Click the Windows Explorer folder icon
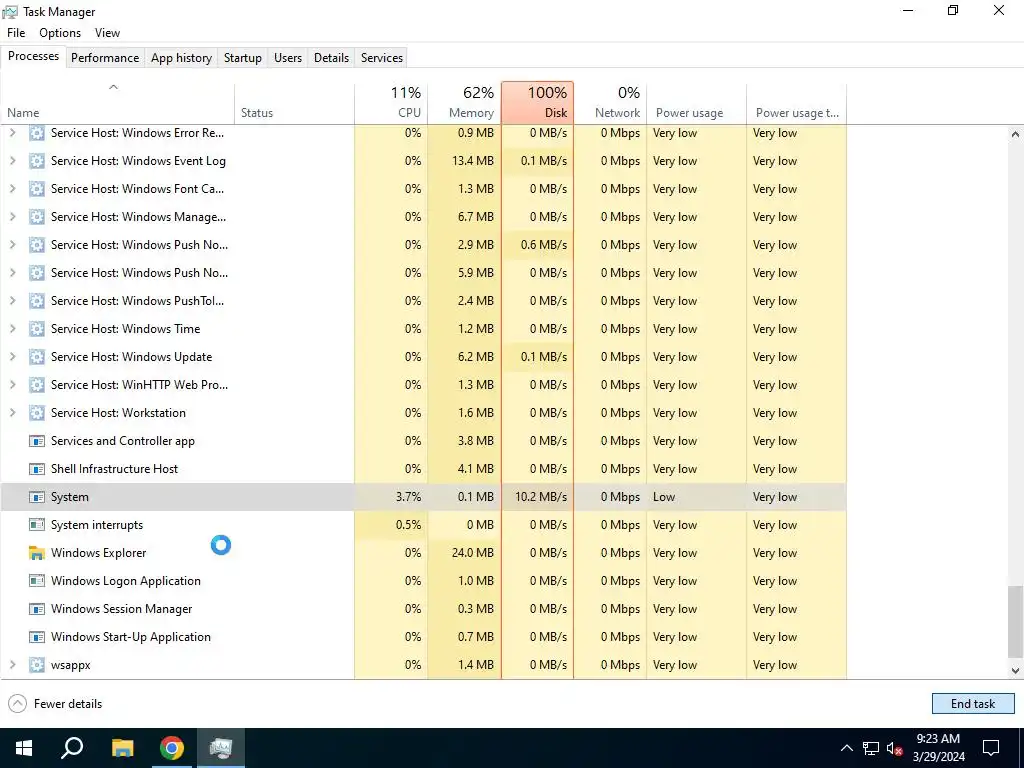Viewport: 1024px width, 768px height. click(x=37, y=552)
